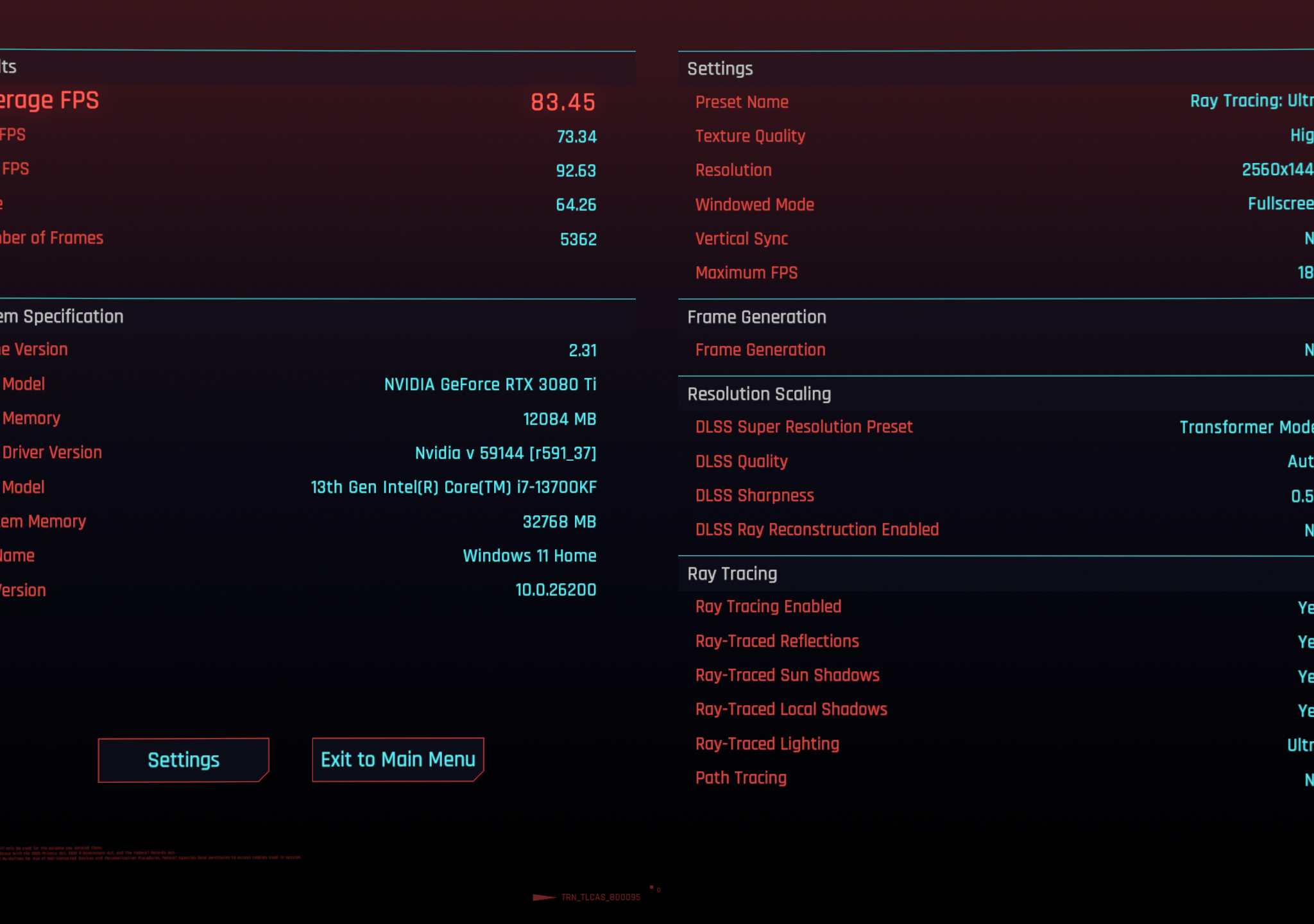Click the Windowed Mode label

coord(755,205)
